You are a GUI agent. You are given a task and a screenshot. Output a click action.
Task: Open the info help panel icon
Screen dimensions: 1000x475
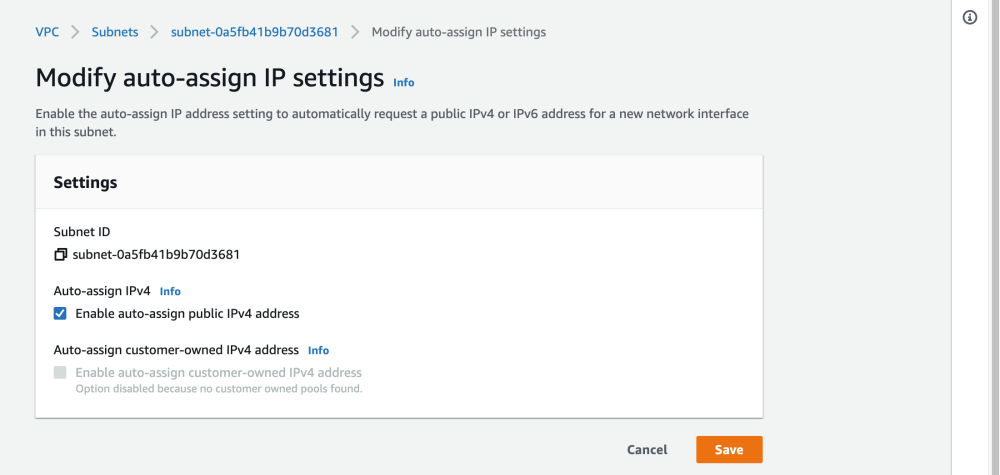969,18
